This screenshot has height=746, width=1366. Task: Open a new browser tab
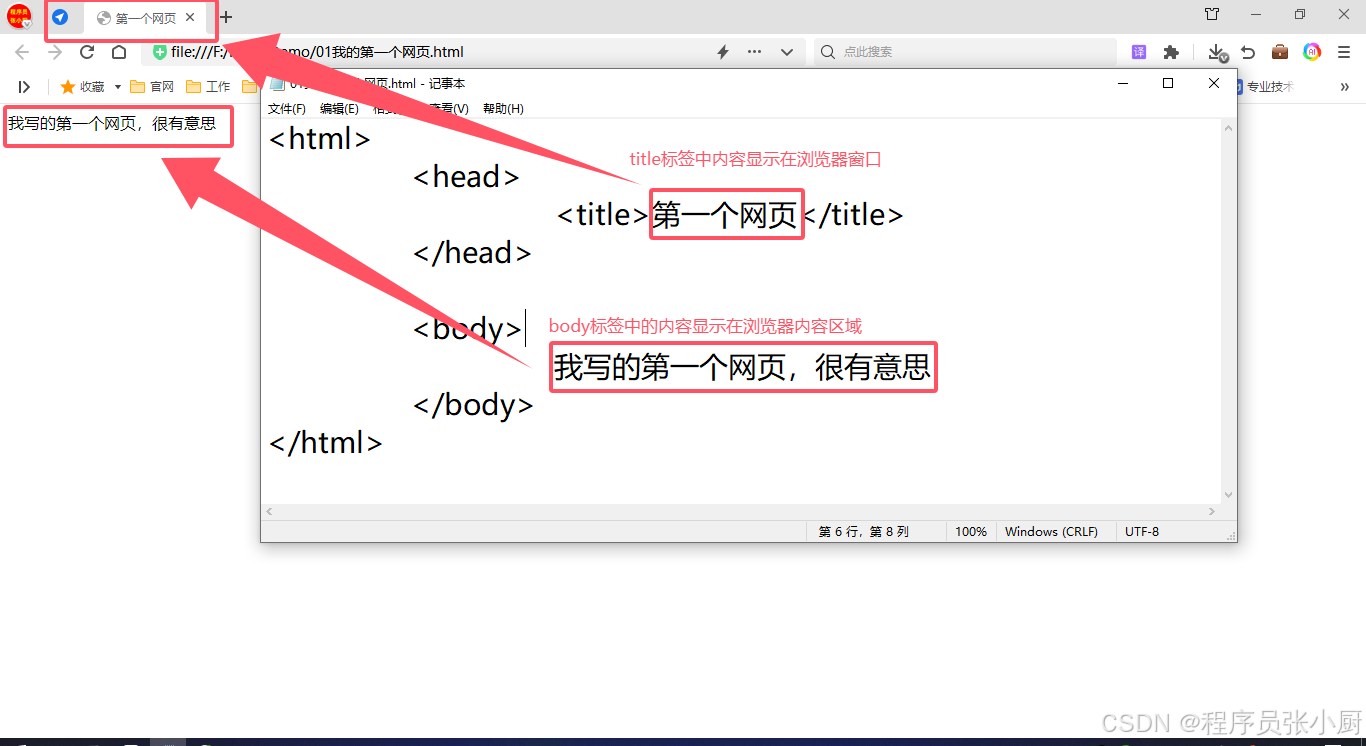pyautogui.click(x=226, y=17)
